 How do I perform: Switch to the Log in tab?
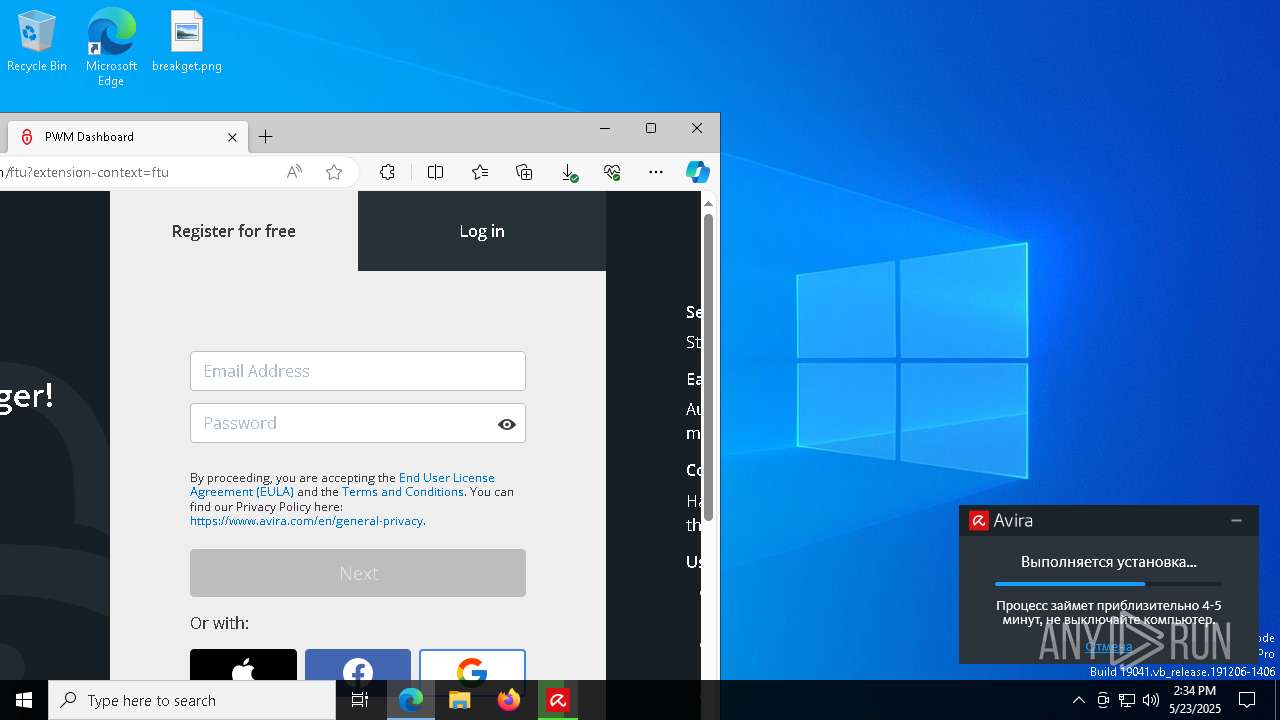482,231
